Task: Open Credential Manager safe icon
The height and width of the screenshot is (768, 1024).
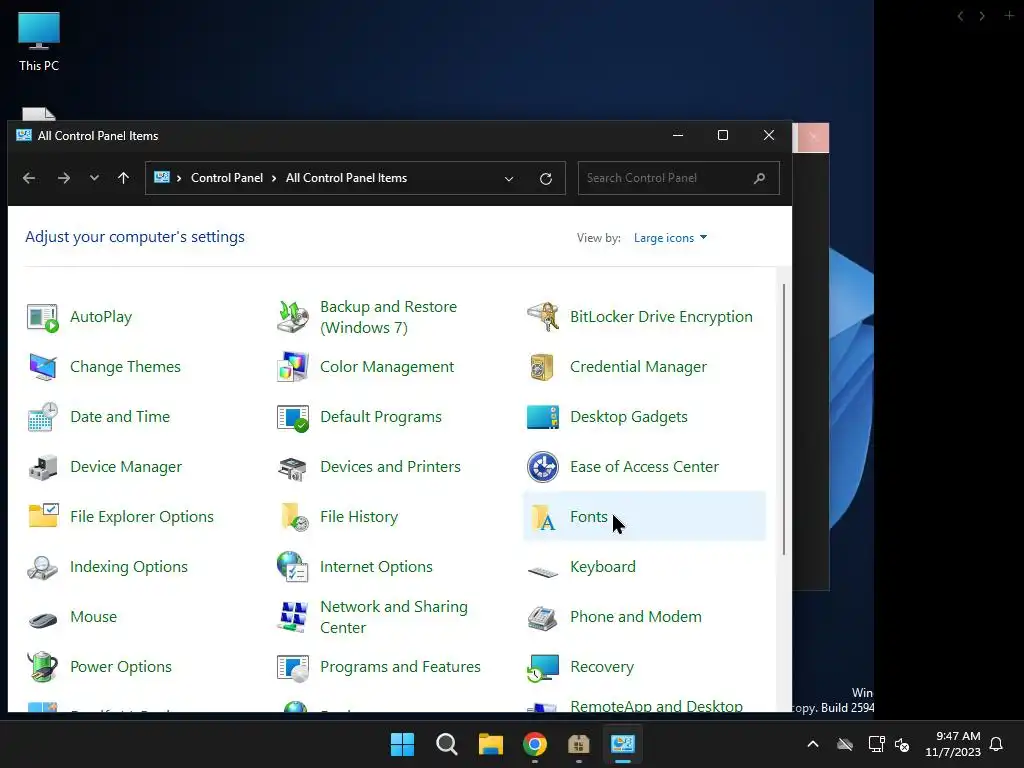Action: (x=543, y=367)
